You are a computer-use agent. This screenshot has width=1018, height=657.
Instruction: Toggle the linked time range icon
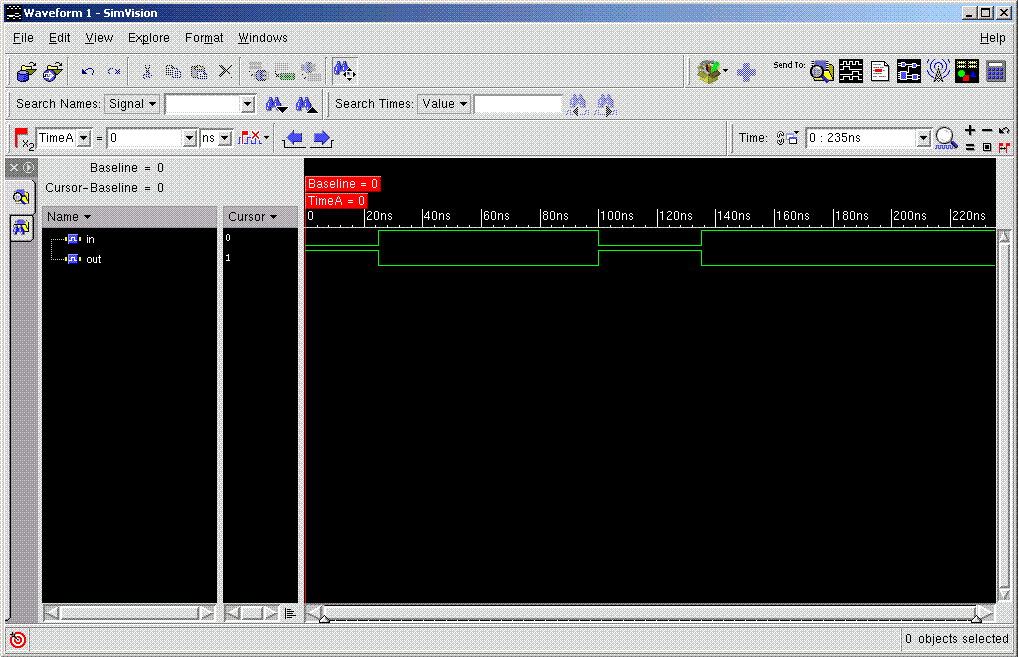[x=787, y=138]
